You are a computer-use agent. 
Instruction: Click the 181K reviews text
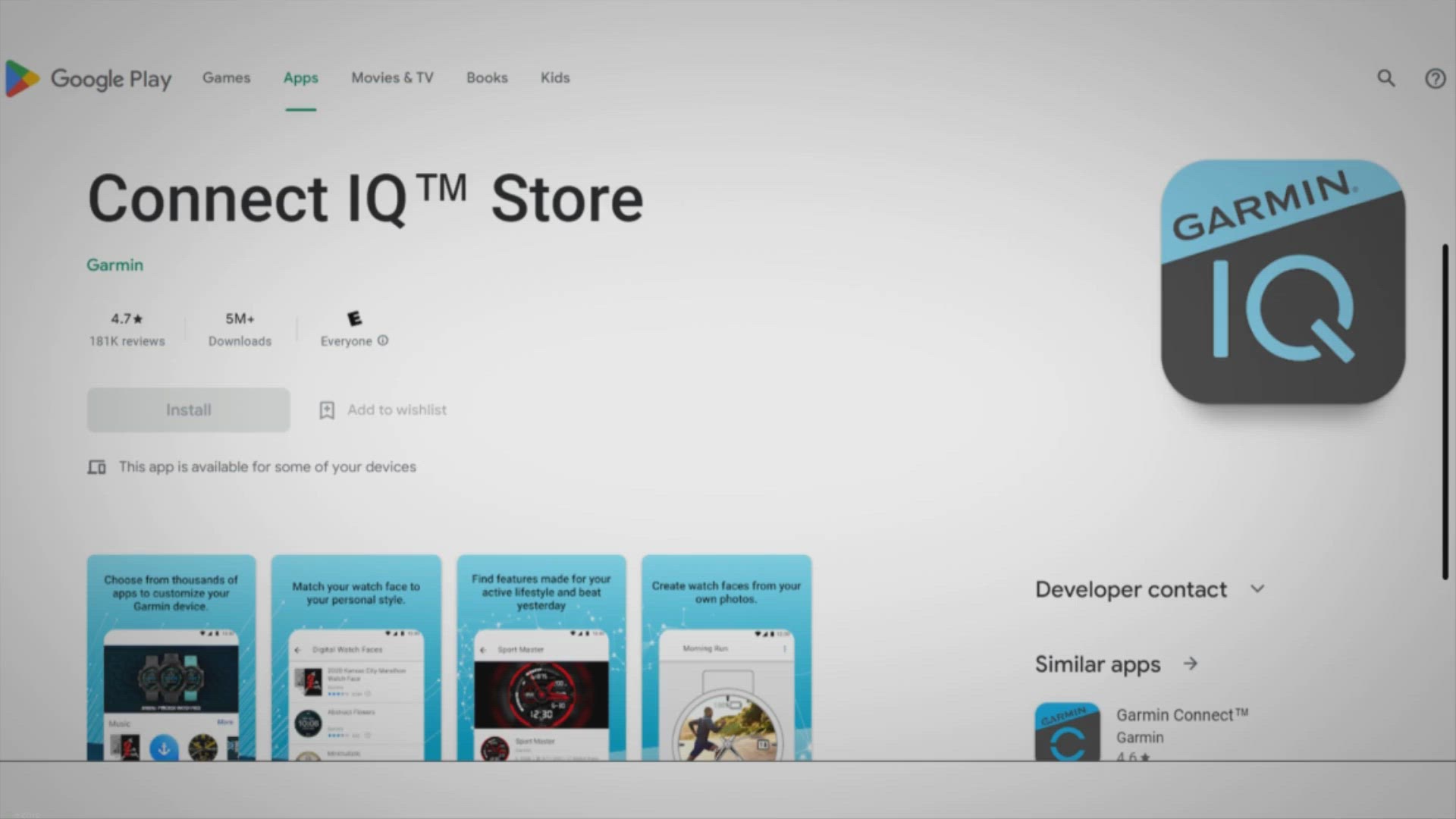127,341
